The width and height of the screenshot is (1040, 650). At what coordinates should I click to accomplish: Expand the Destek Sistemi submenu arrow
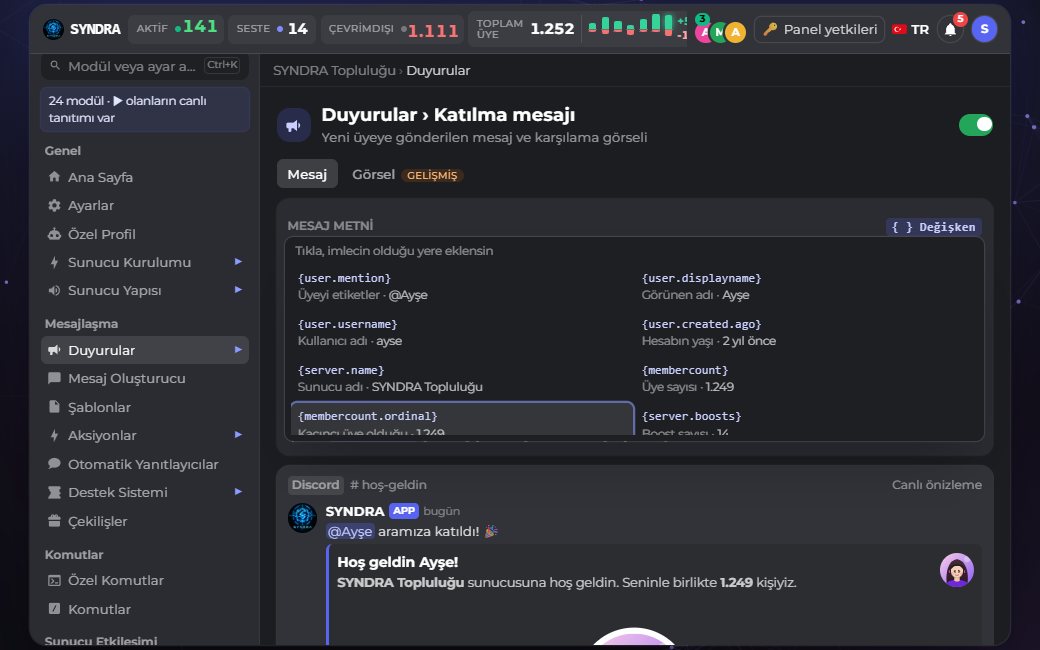tap(238, 492)
